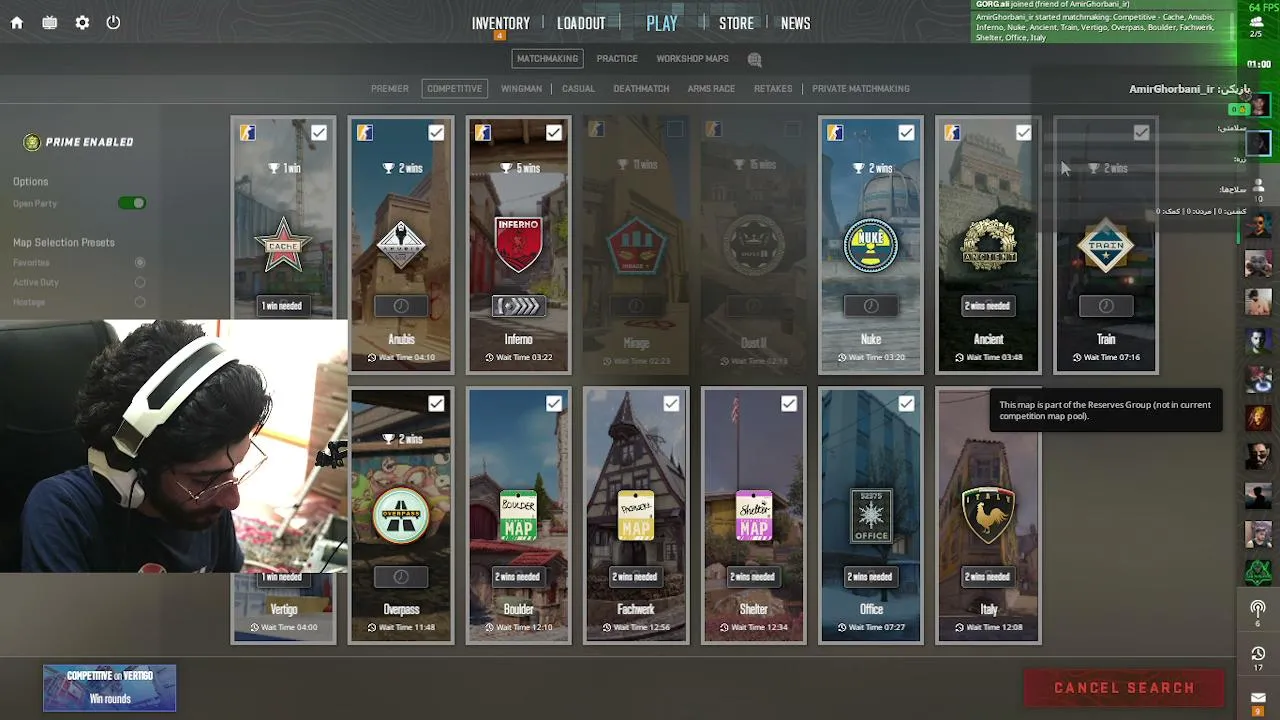Open the Loadout menu
Screen dimensions: 1280x720
coord(581,23)
